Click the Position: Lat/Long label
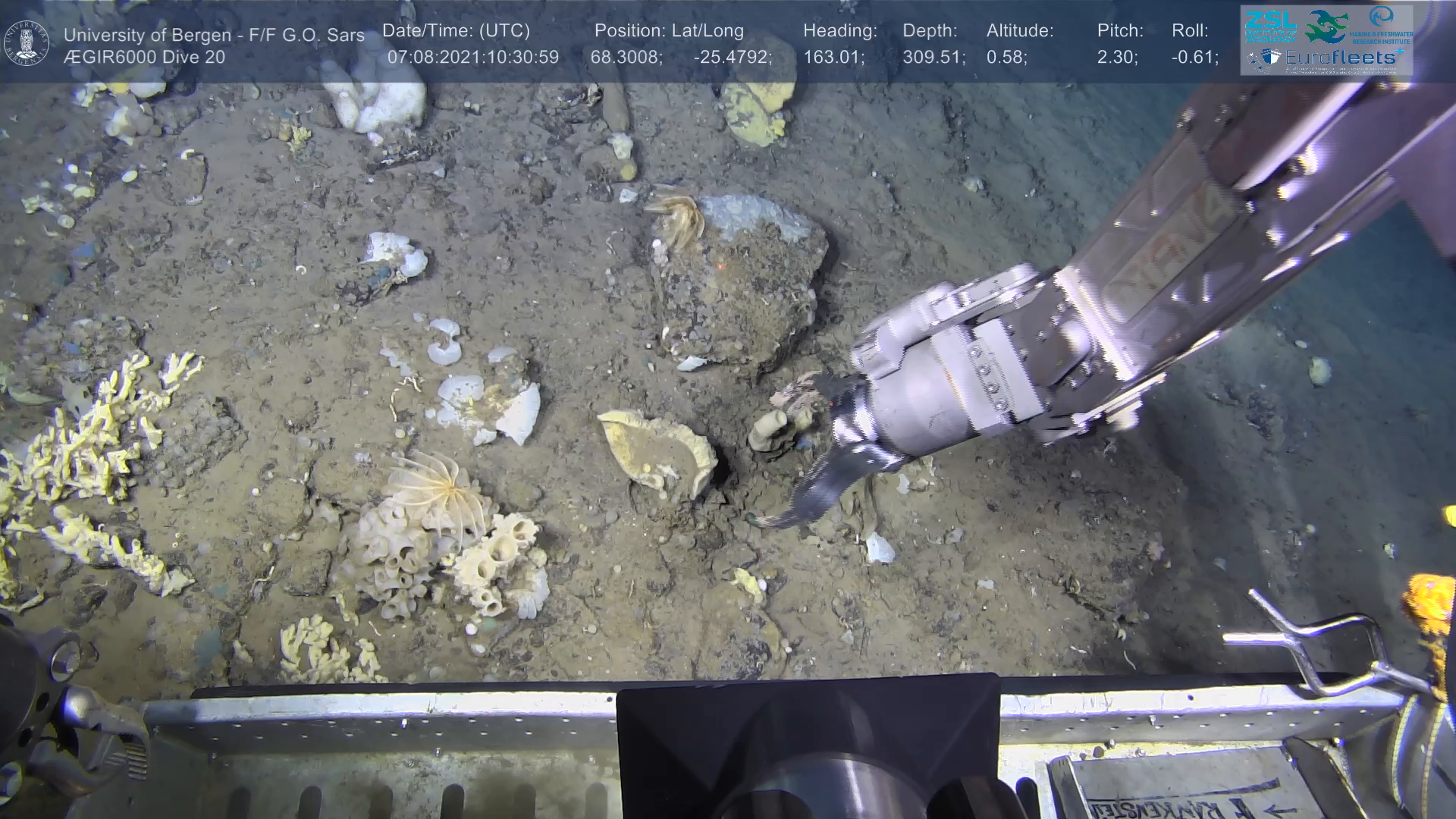Screen dimensions: 1456x819 click(x=669, y=30)
